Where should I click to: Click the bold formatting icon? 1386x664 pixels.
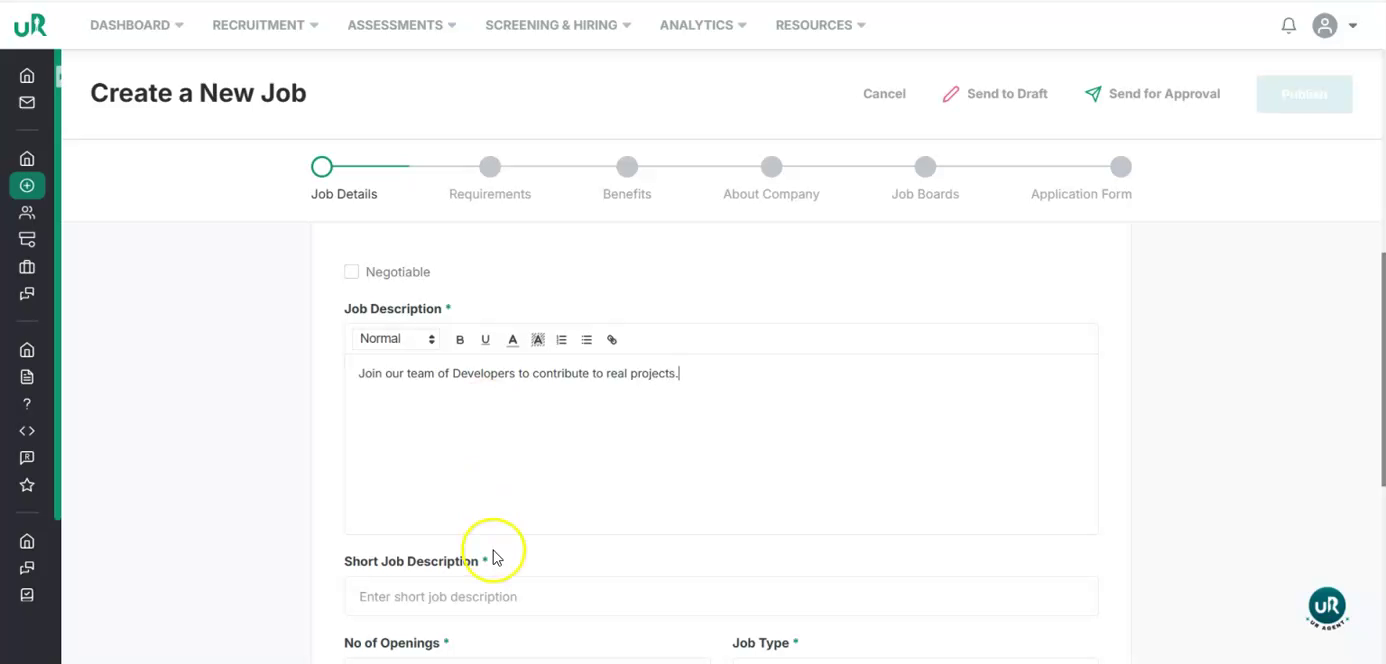coord(460,340)
